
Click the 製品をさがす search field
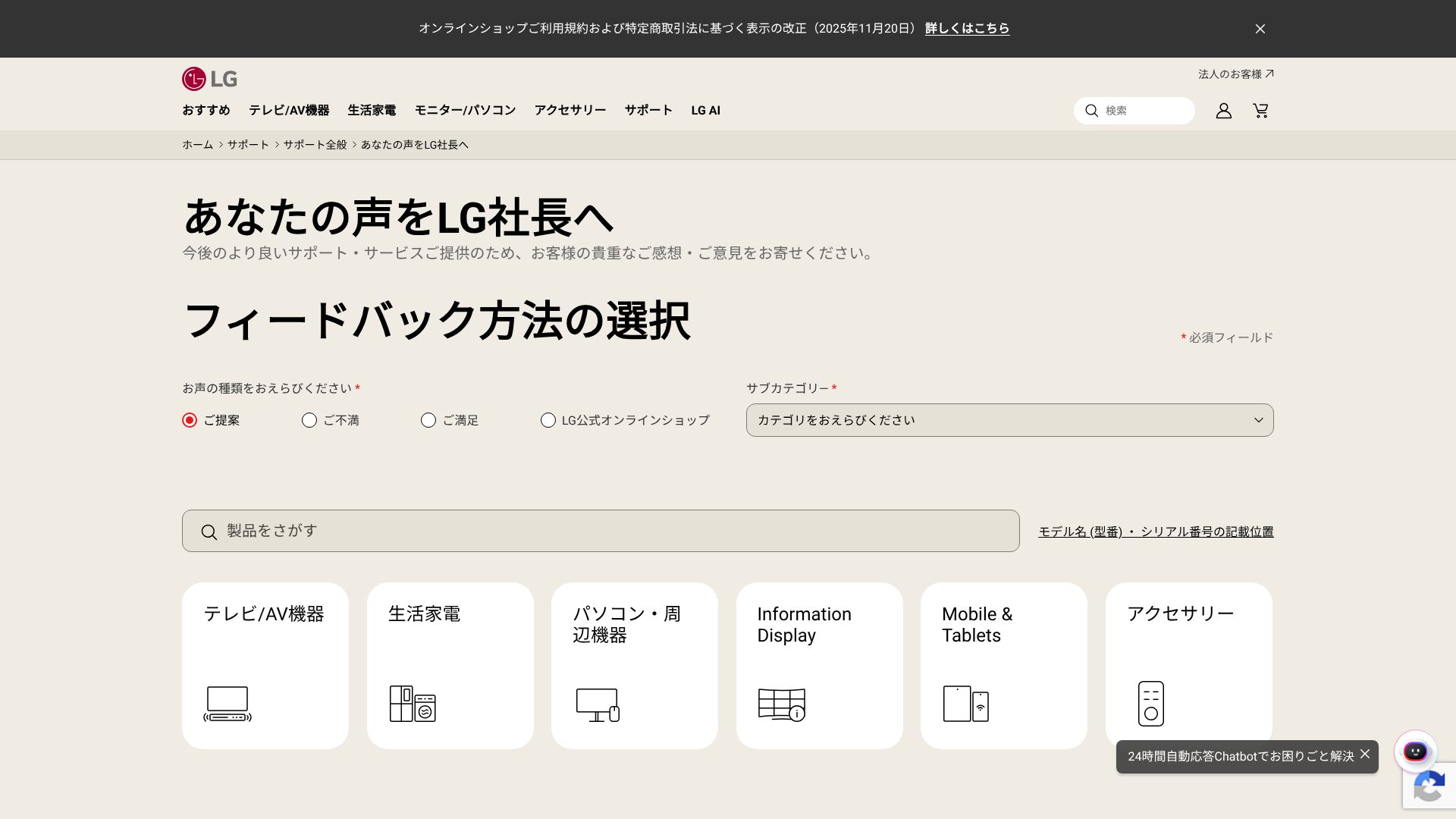click(601, 531)
